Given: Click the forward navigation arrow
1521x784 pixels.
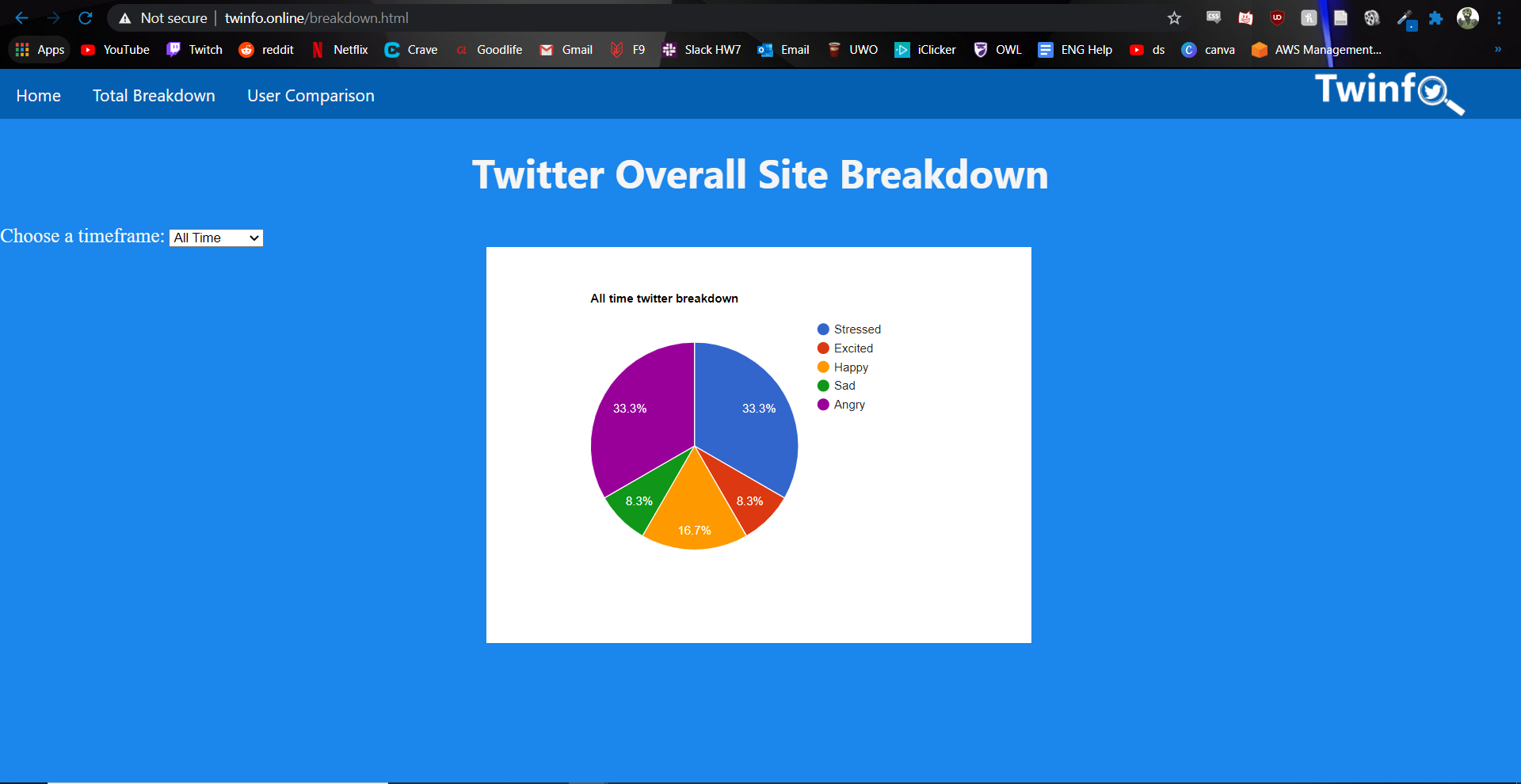Looking at the screenshot, I should click(x=53, y=17).
